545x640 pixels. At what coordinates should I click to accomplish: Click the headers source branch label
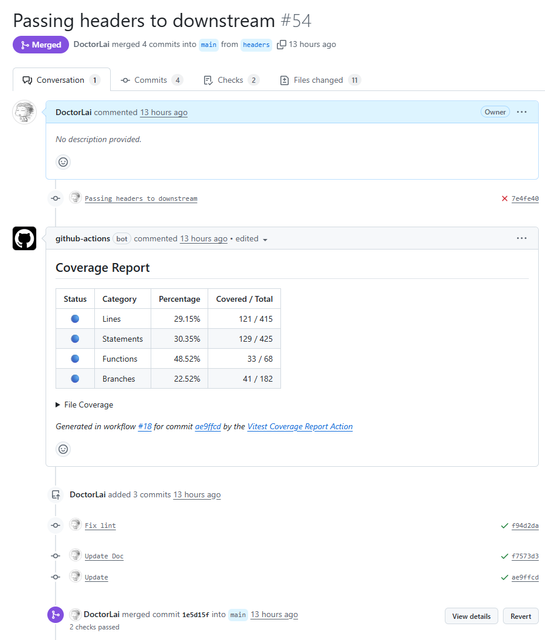coord(256,44)
